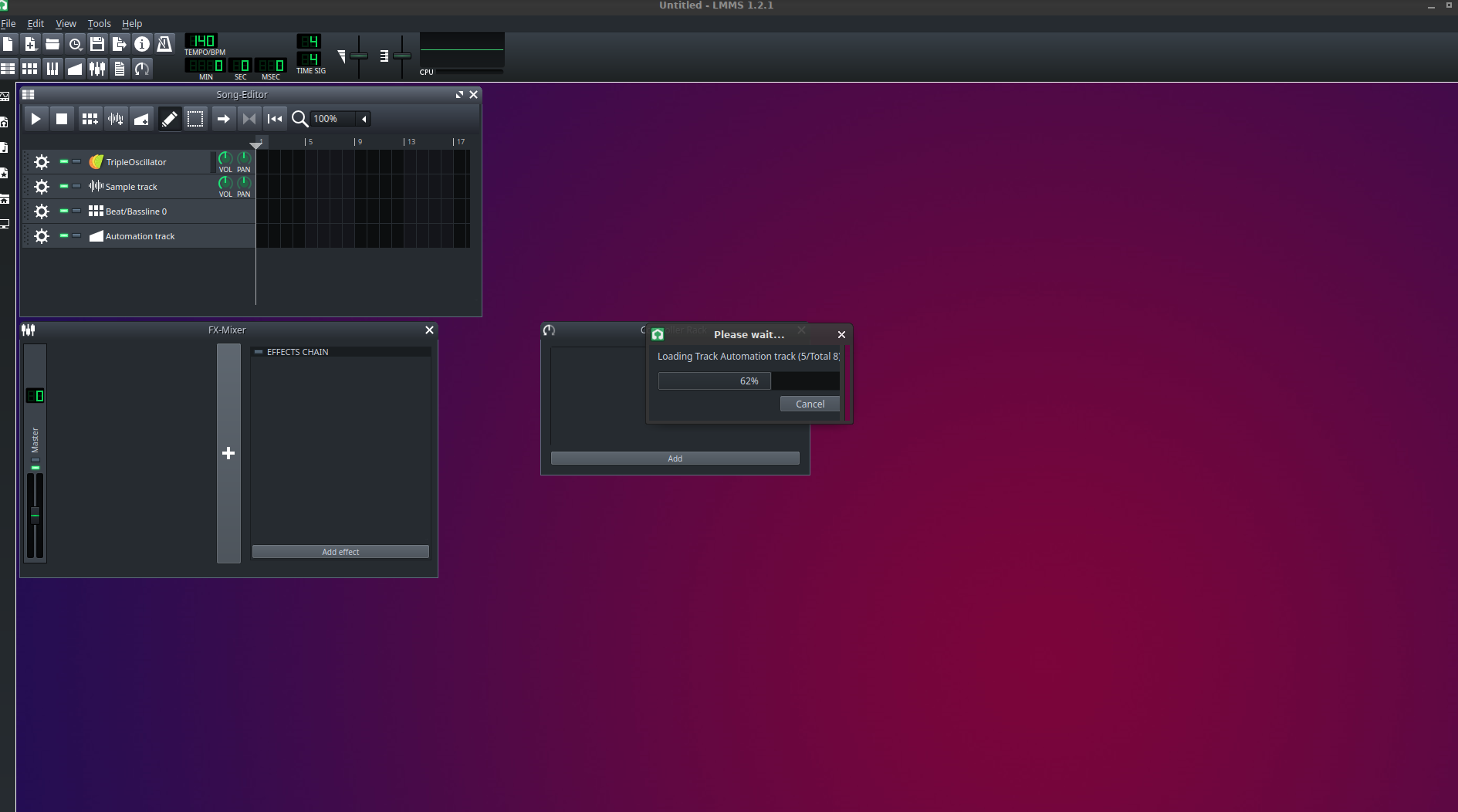The height and width of the screenshot is (812, 1458).
Task: Open the Beat/Bassline editor from the toolbar
Action: click(29, 68)
